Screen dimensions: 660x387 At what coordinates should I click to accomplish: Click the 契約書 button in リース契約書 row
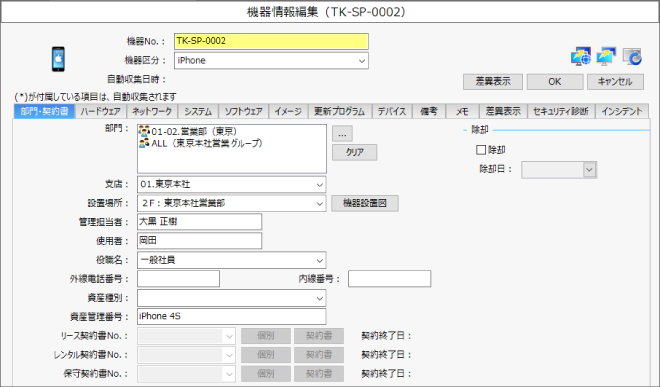pos(319,336)
